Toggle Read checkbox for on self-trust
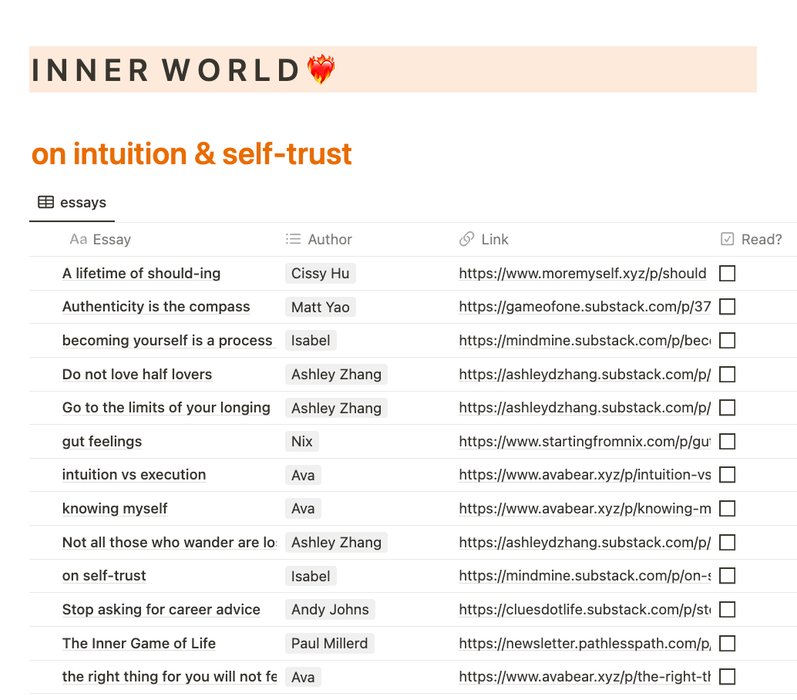Viewport: 797px width, 700px height. 727,575
